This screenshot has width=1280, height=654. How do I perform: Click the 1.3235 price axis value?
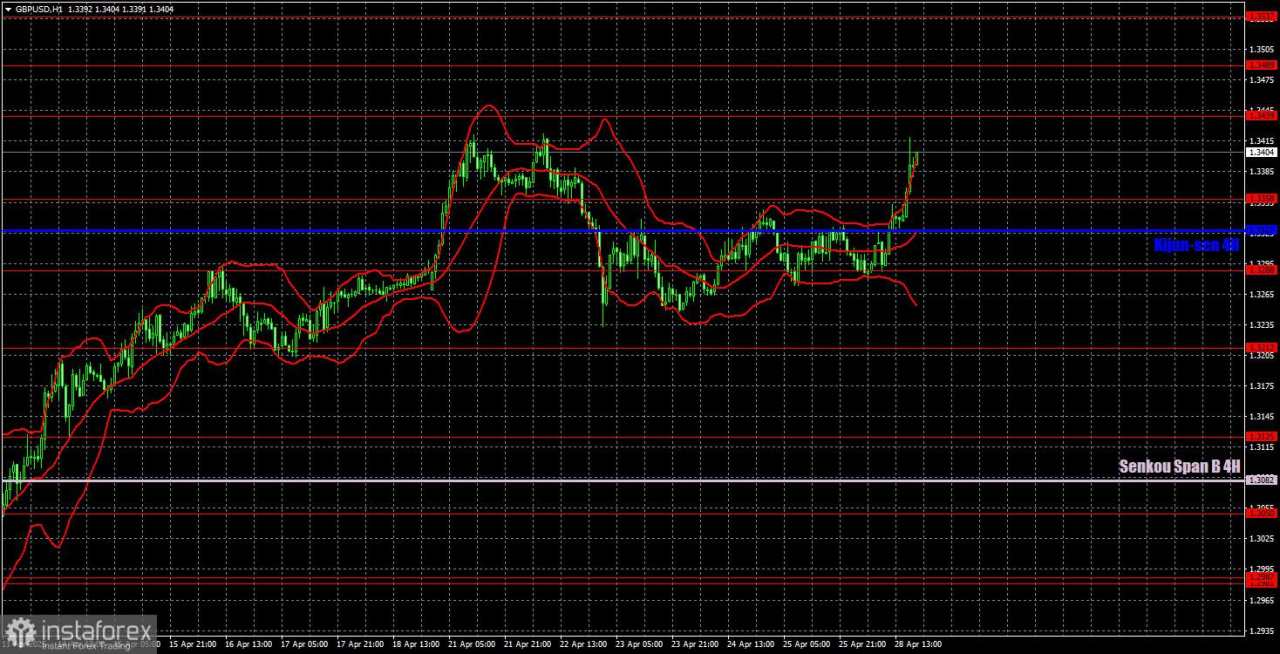(1261, 325)
